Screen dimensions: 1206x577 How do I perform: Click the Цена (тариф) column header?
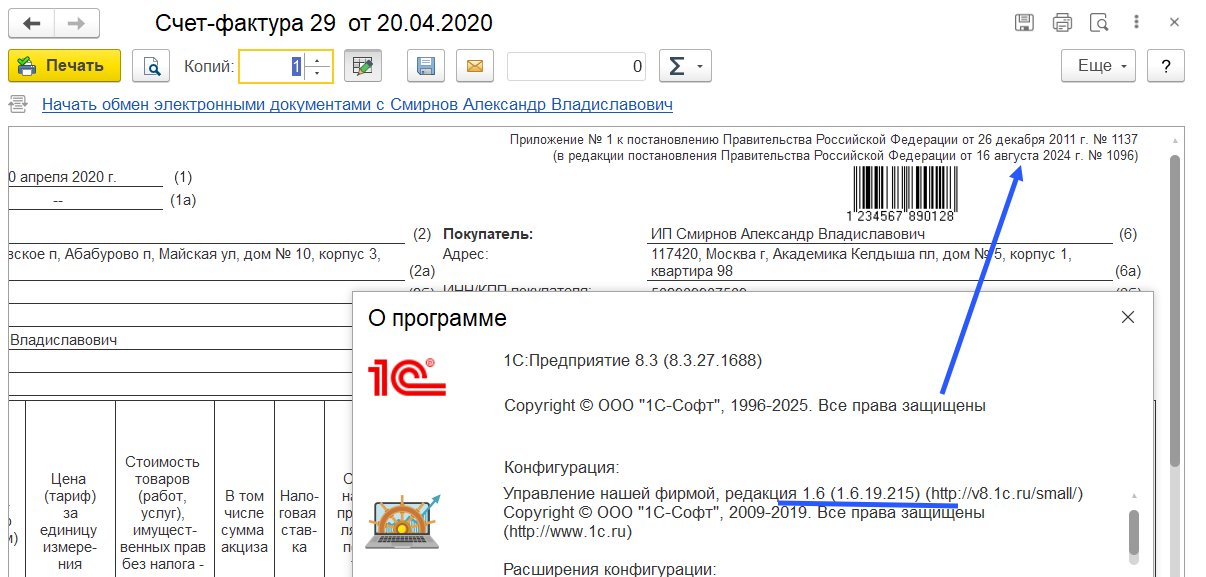pyautogui.click(x=70, y=521)
